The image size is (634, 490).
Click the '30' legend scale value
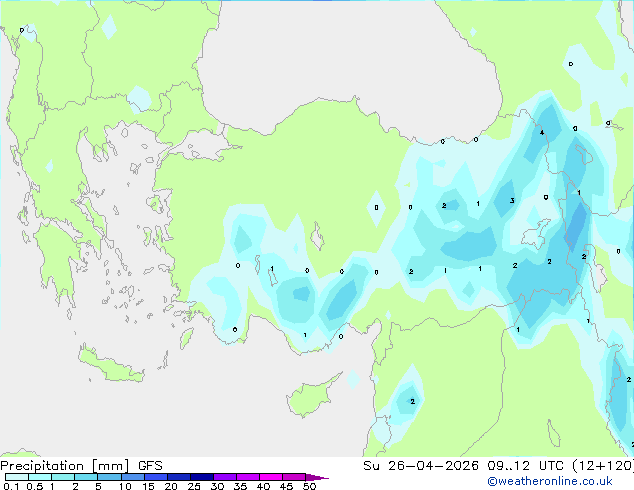217,486
